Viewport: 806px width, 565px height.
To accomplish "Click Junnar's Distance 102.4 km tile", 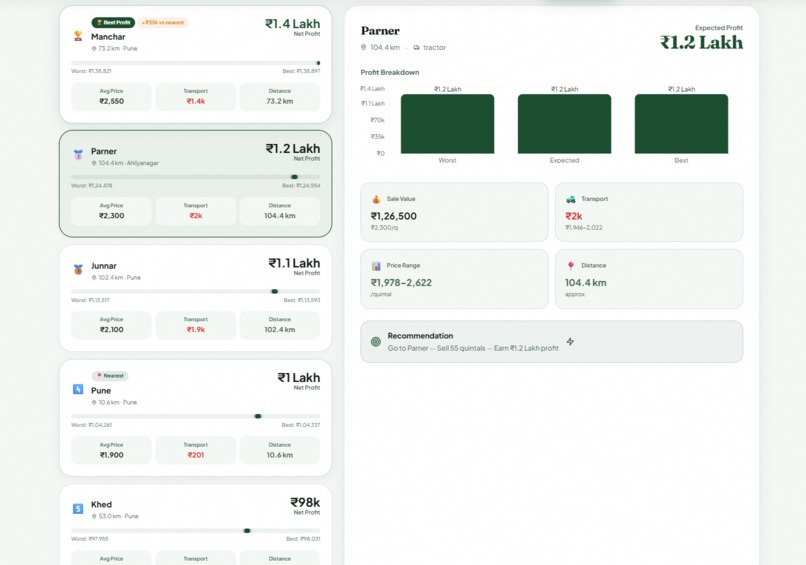I will tap(280, 325).
